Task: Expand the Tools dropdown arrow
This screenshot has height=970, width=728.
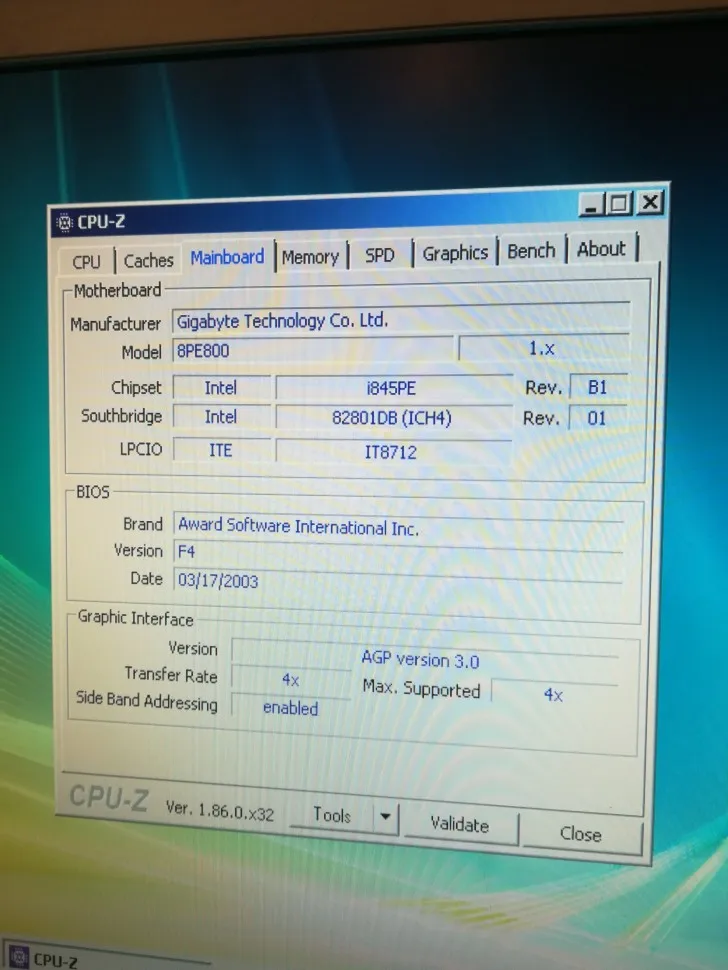Action: 385,817
